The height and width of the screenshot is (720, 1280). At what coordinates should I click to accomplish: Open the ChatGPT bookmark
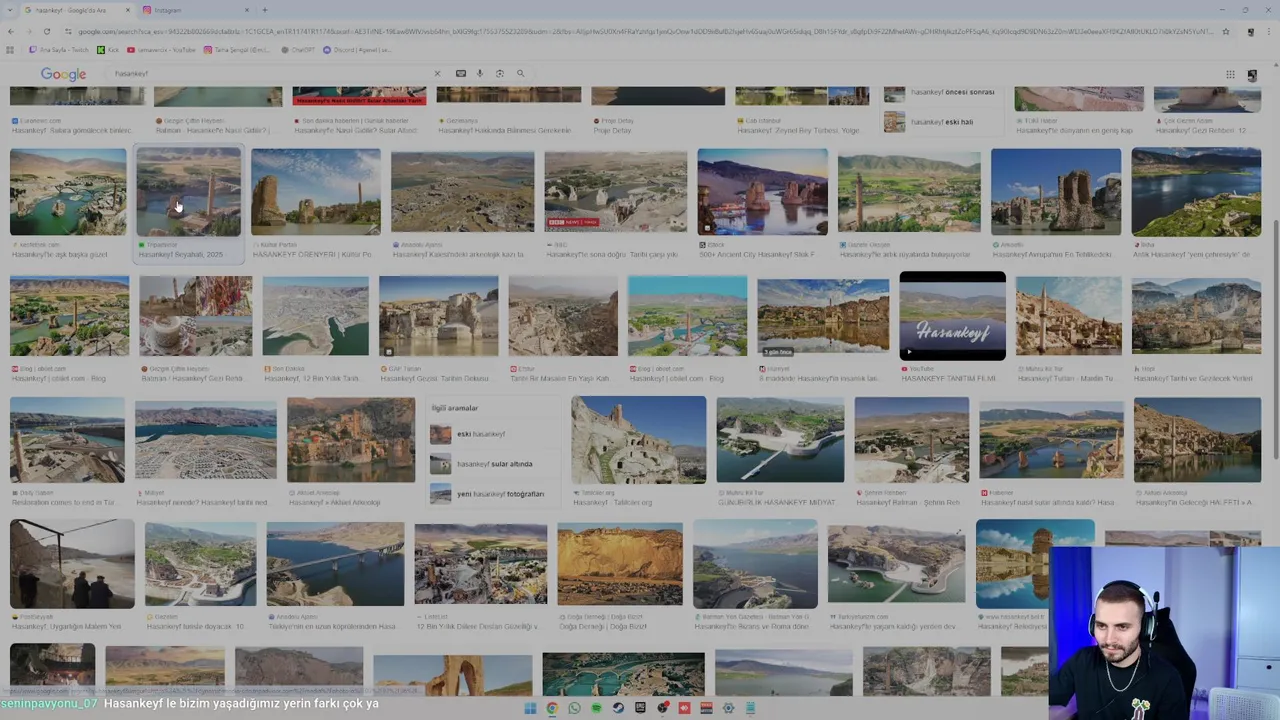298,49
